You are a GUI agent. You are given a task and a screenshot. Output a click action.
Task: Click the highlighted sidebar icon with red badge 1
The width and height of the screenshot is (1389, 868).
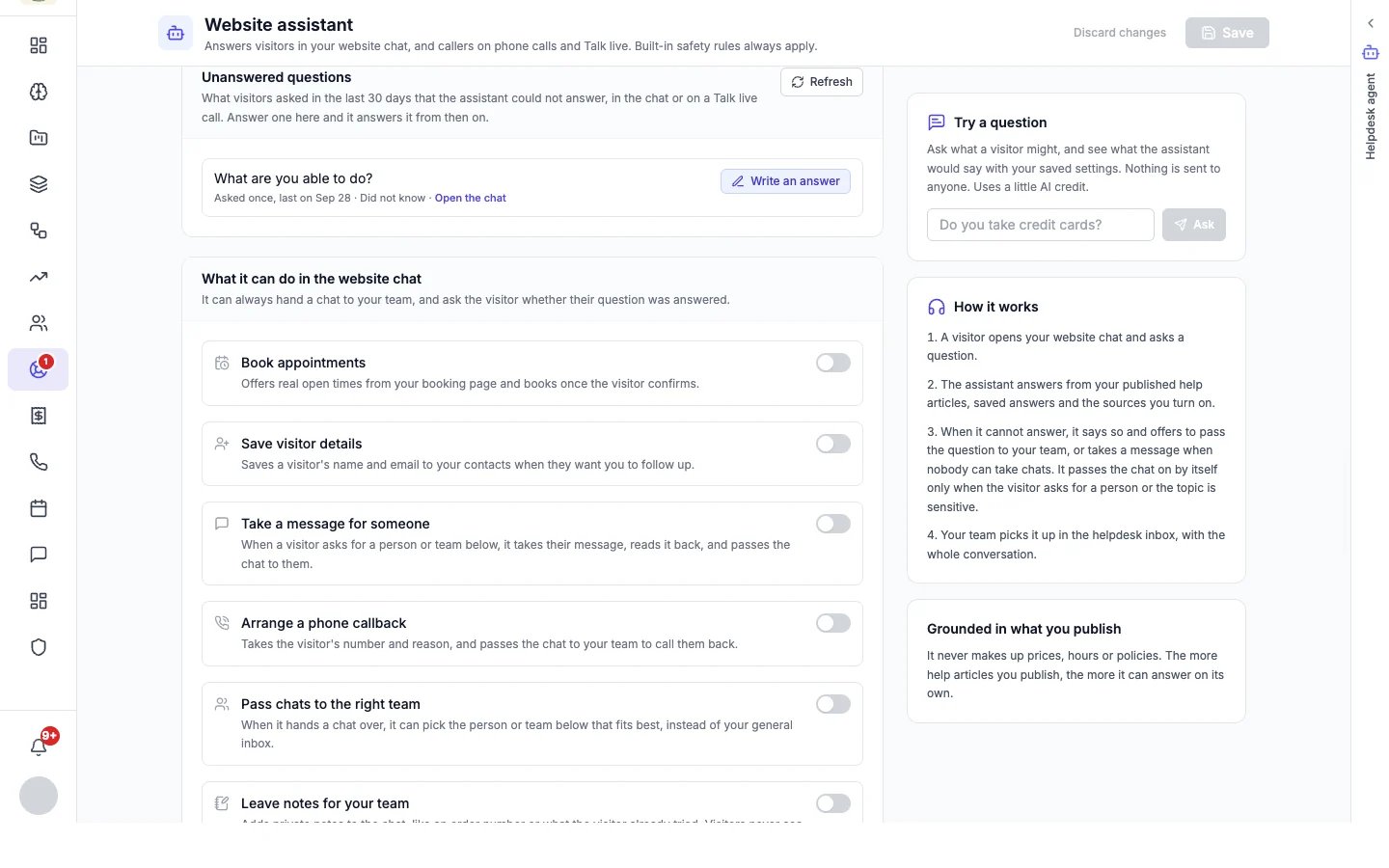(39, 369)
